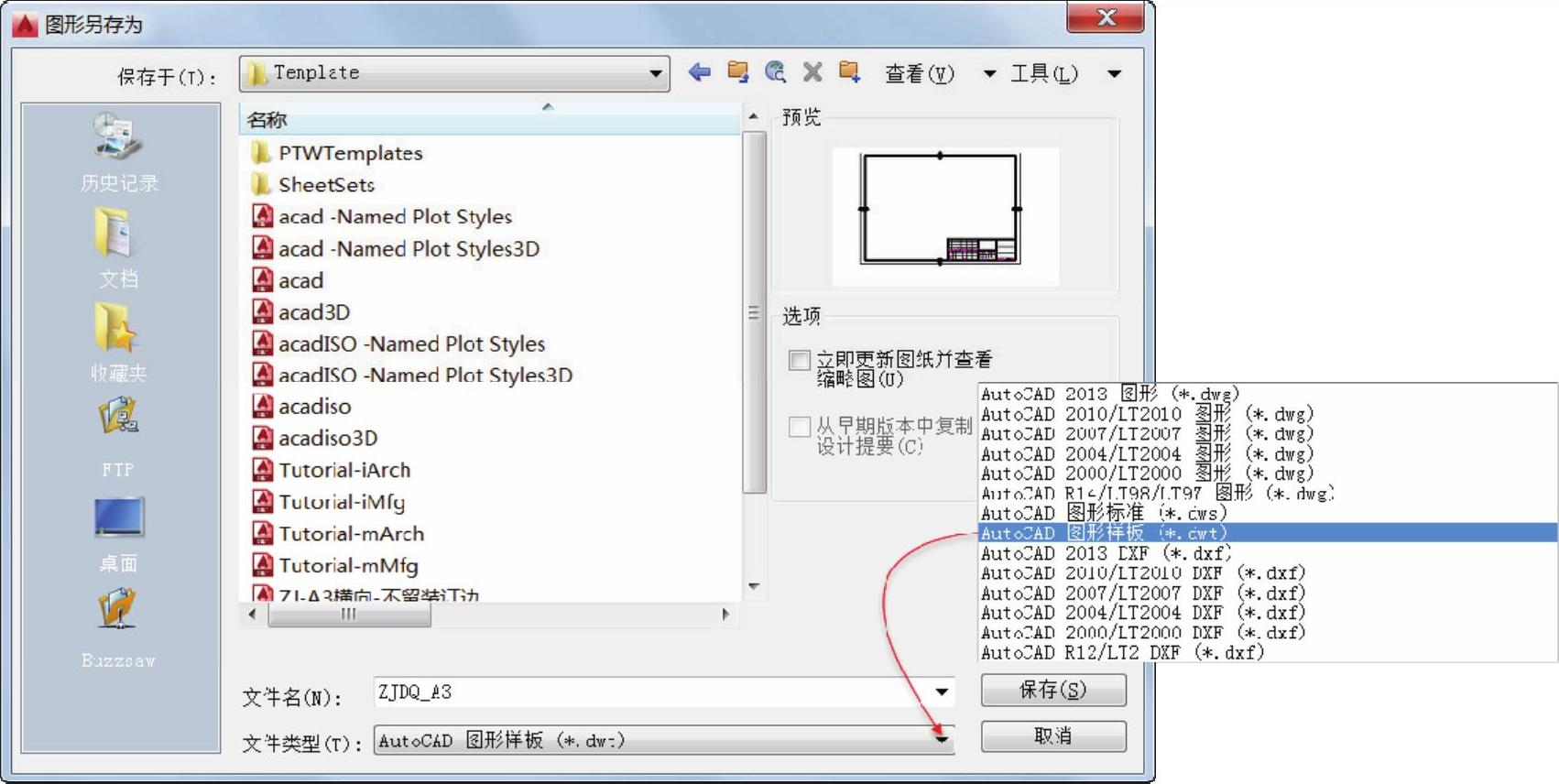1559x784 pixels.
Task: Toggle 立即更新图纸并查看缩略图 checkbox
Action: [x=800, y=360]
